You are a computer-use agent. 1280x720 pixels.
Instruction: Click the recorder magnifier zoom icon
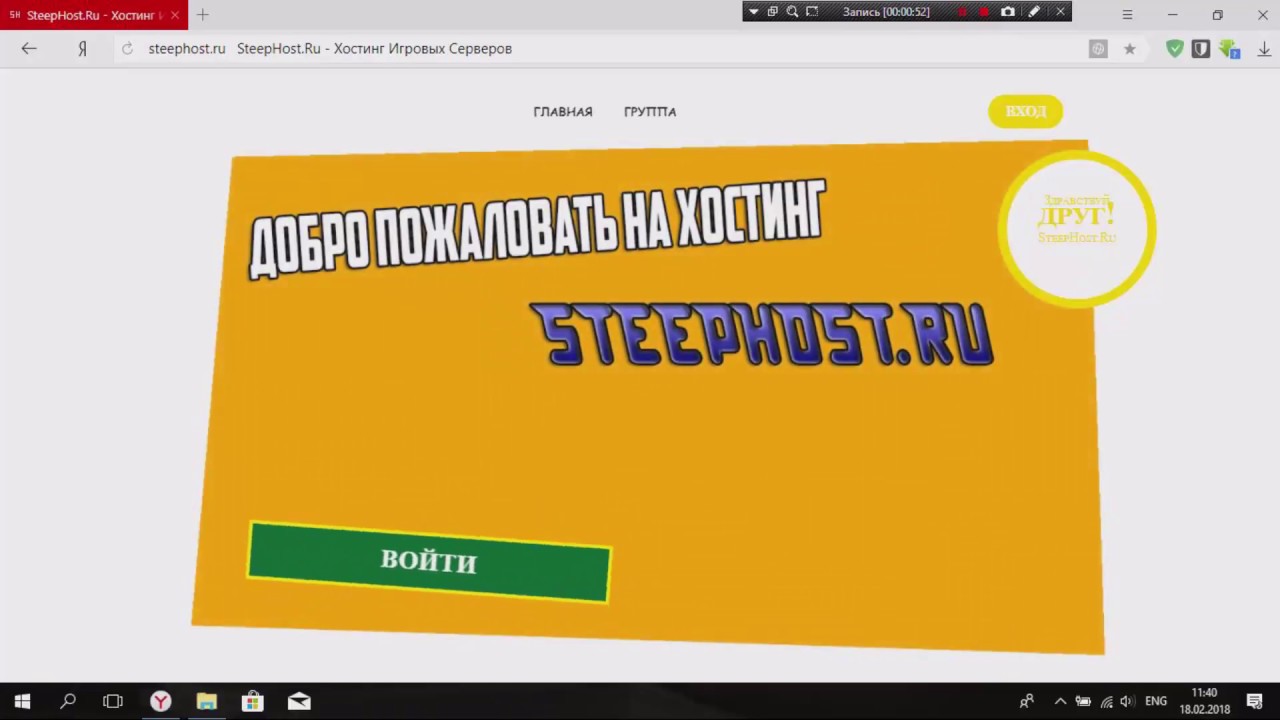[792, 12]
